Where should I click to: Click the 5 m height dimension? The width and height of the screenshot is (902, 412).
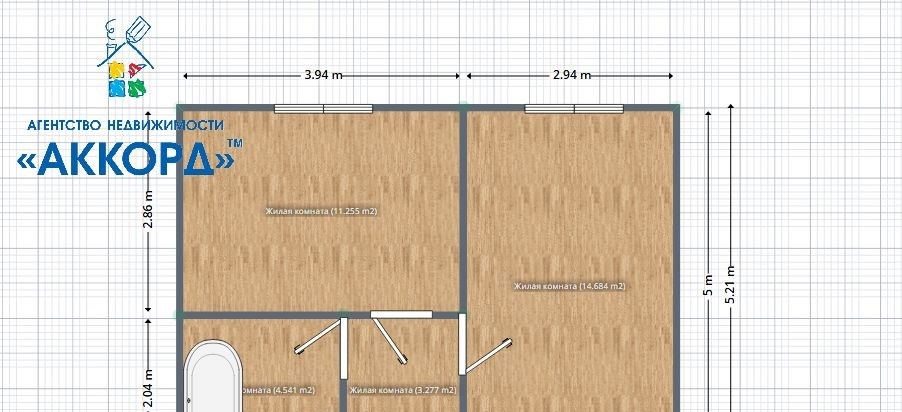[709, 286]
